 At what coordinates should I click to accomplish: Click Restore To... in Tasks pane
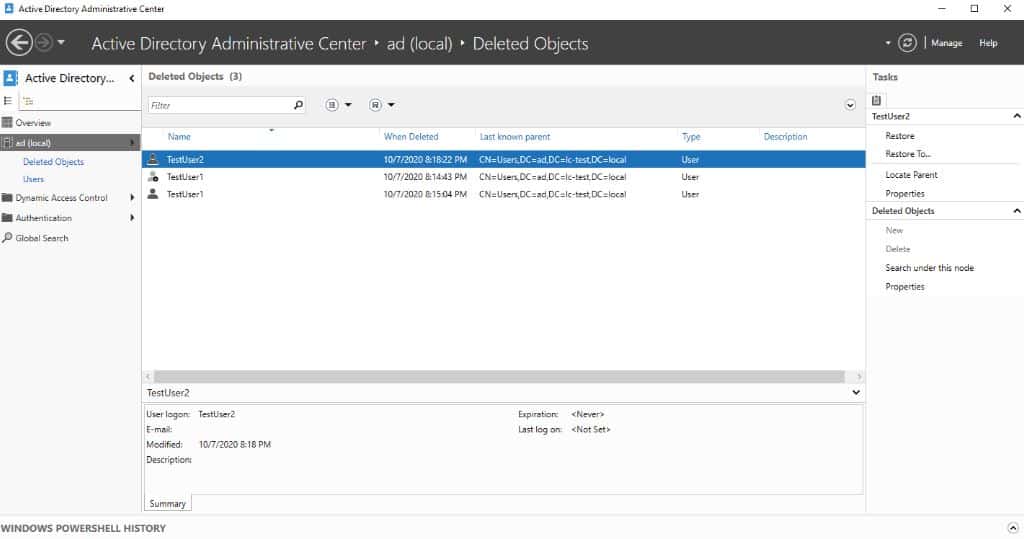click(908, 154)
